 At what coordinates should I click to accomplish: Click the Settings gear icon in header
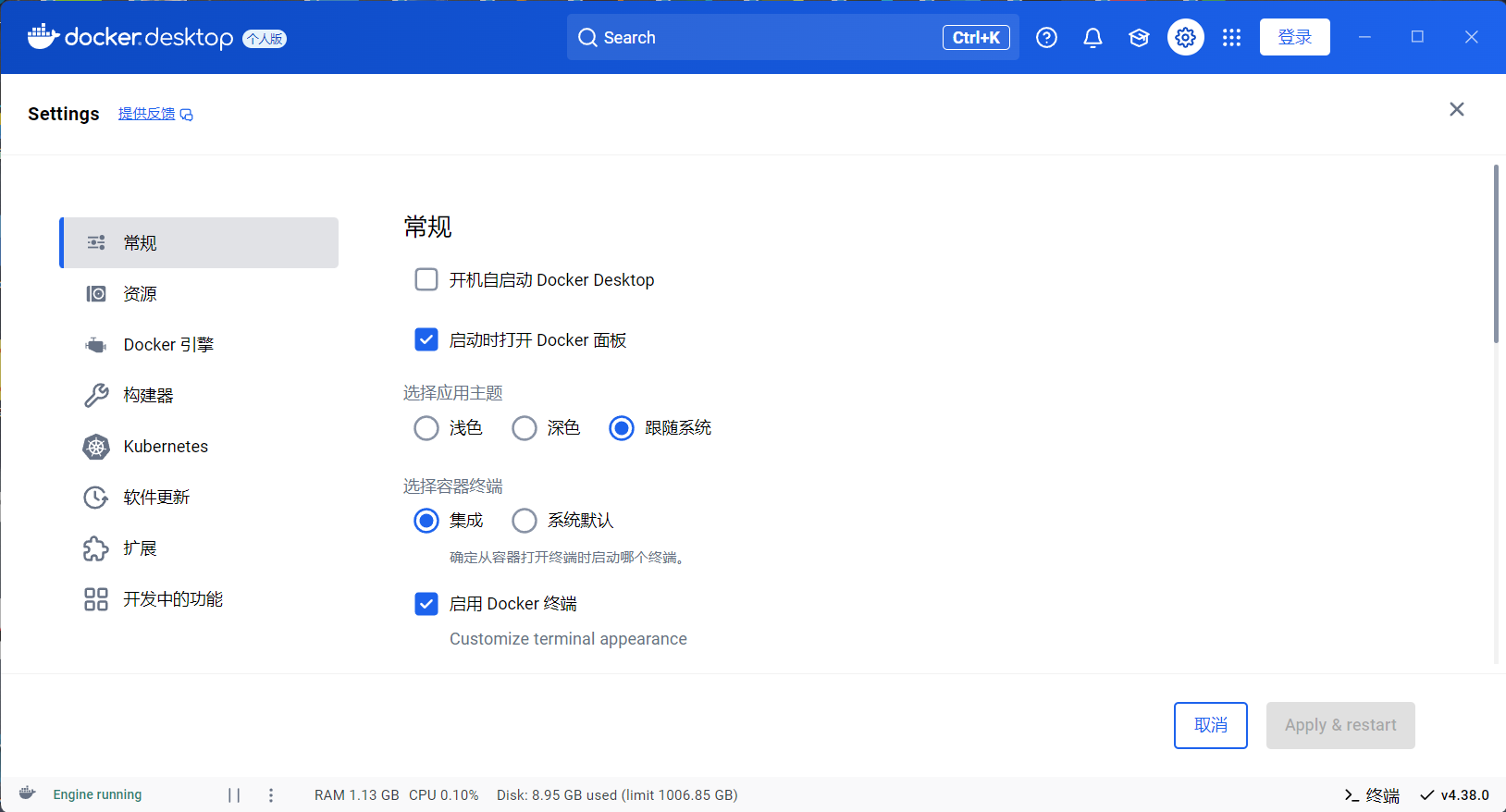[1185, 38]
